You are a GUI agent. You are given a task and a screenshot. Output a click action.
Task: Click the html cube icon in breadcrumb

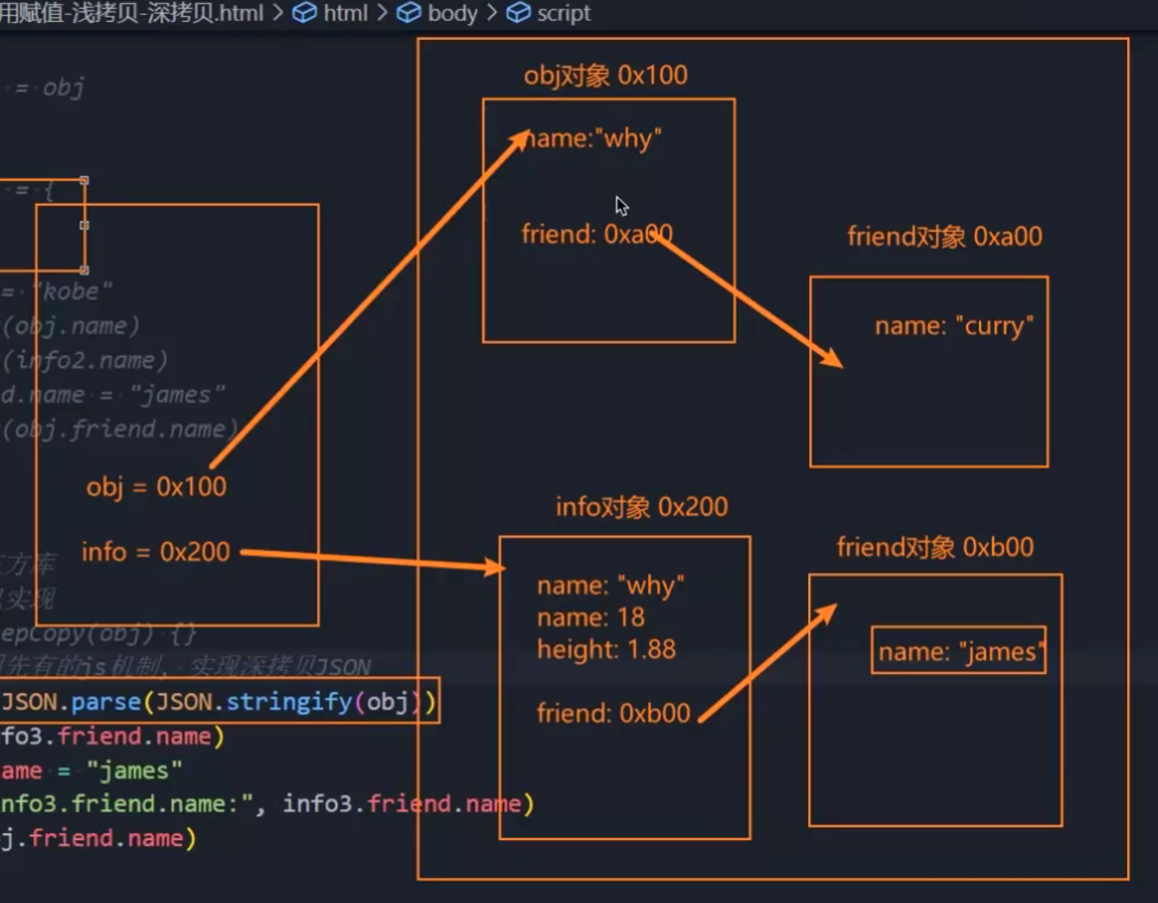click(304, 13)
